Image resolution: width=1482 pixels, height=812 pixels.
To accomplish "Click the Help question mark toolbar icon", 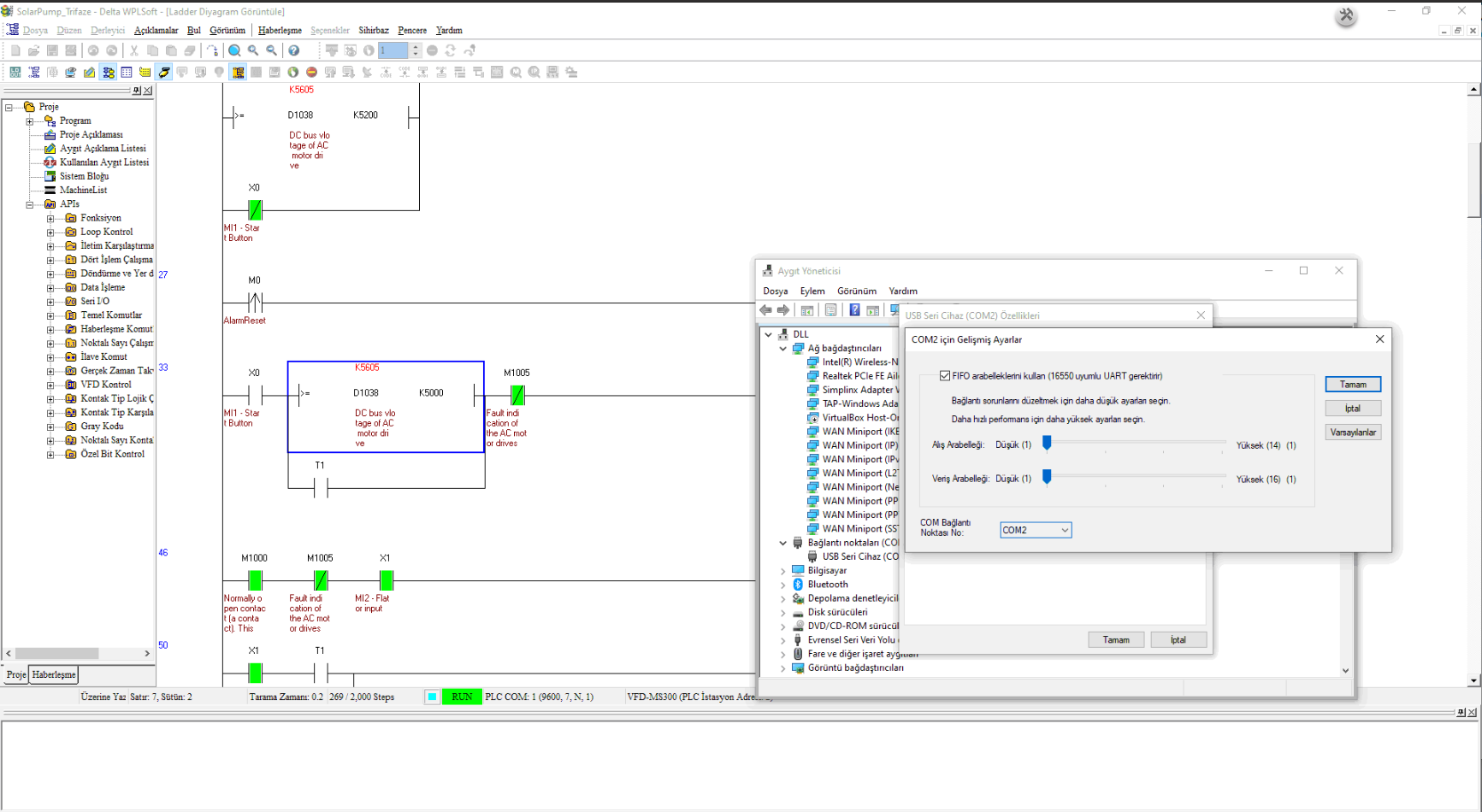I will [x=293, y=51].
